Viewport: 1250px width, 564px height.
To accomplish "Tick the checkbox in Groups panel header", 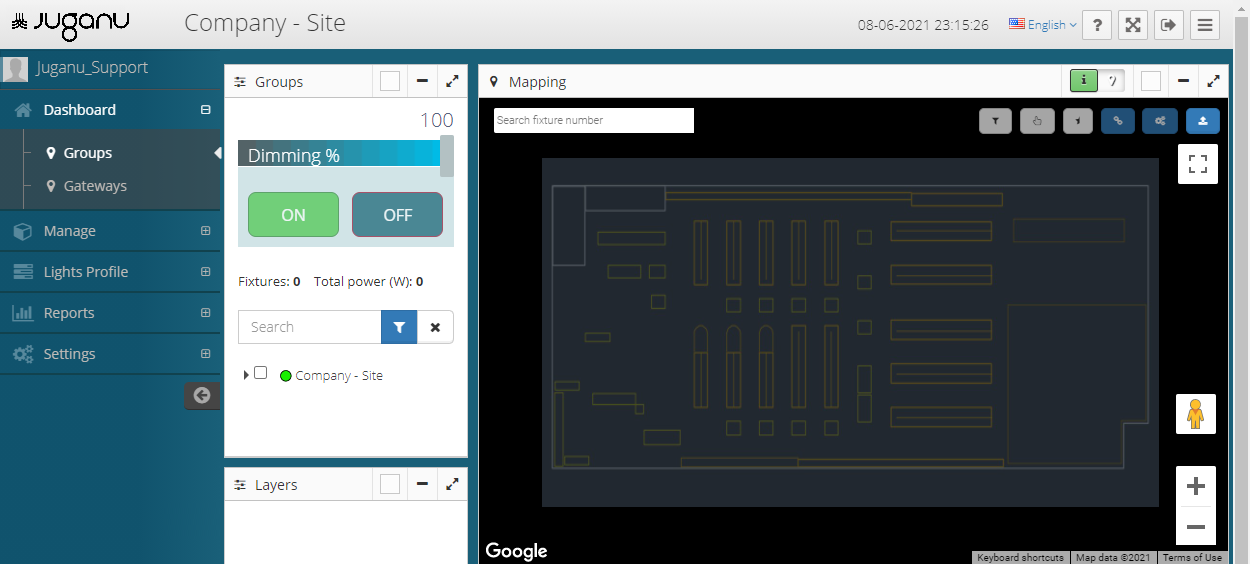I will coord(390,81).
